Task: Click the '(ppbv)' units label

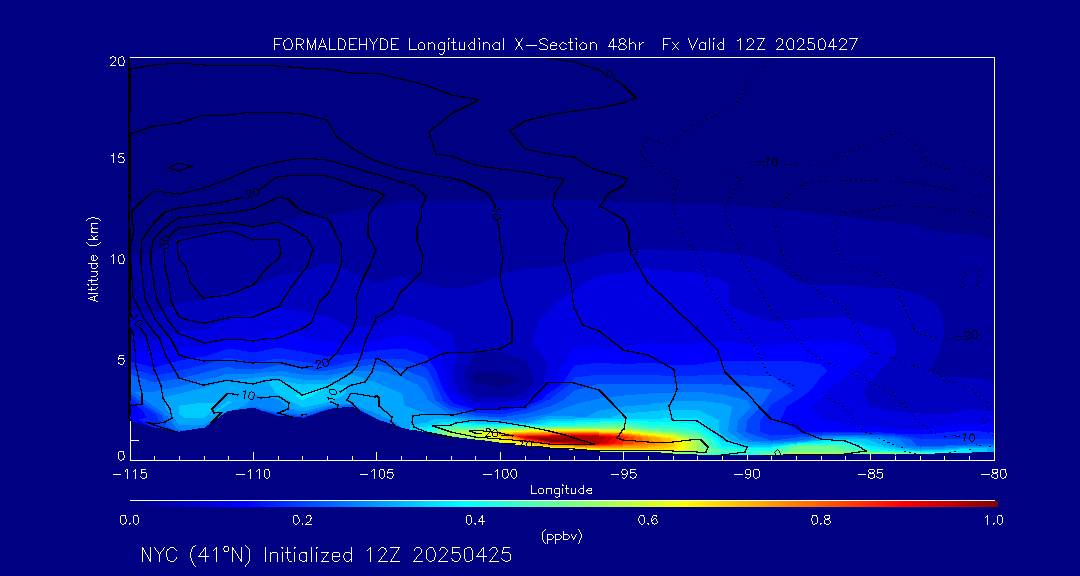Action: coord(561,536)
